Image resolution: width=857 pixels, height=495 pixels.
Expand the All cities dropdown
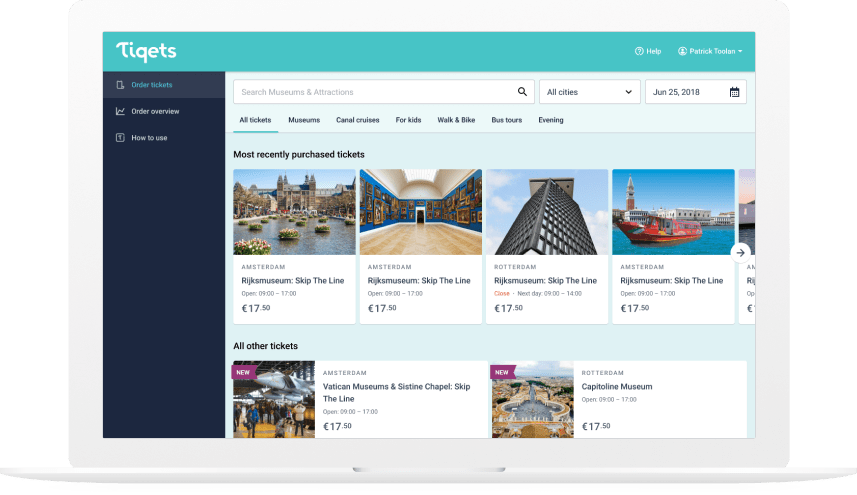(x=590, y=92)
